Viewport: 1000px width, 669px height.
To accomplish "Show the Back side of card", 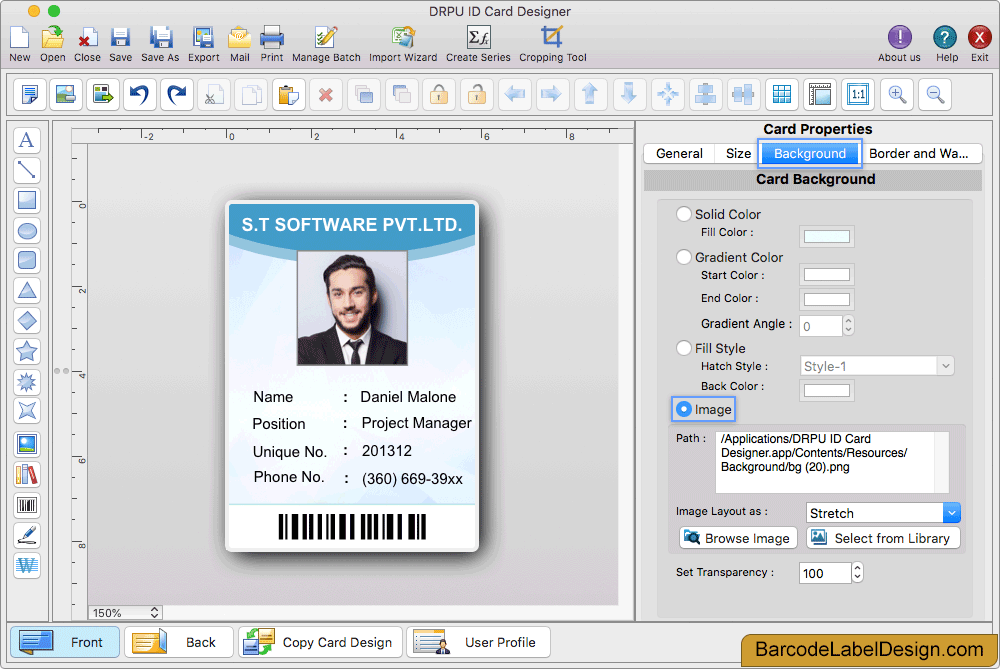I will click(179, 642).
